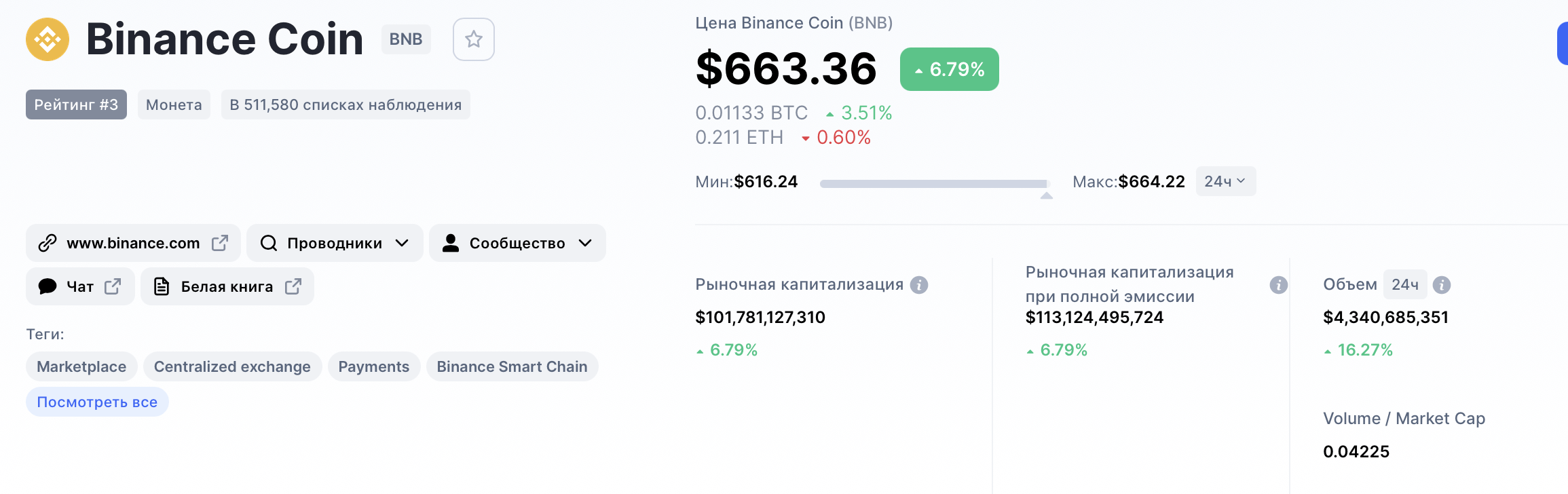Open external link icon on www.binance.com

click(x=220, y=243)
